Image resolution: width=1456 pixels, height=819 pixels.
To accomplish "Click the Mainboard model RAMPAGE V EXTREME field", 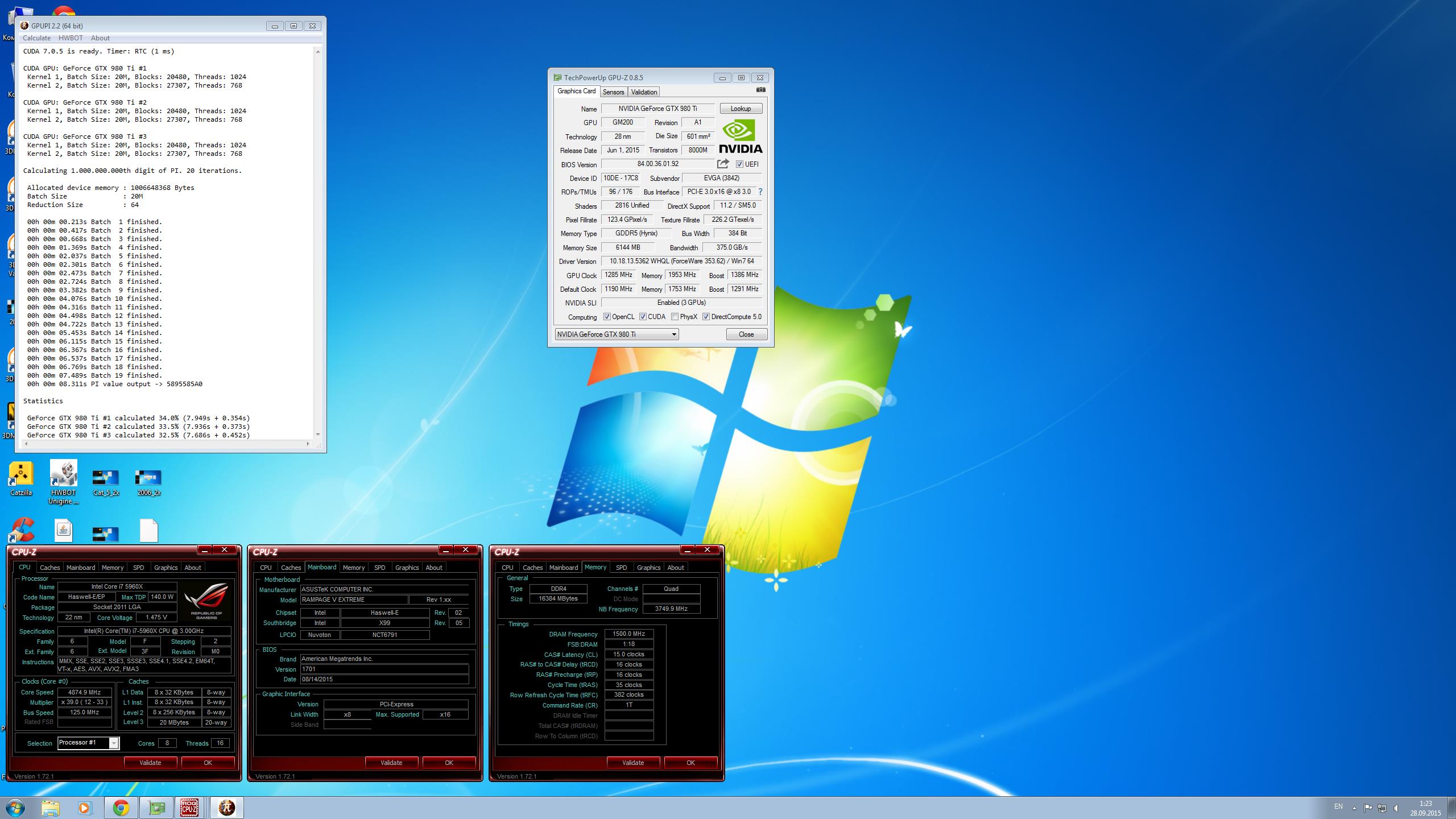I will click(354, 599).
